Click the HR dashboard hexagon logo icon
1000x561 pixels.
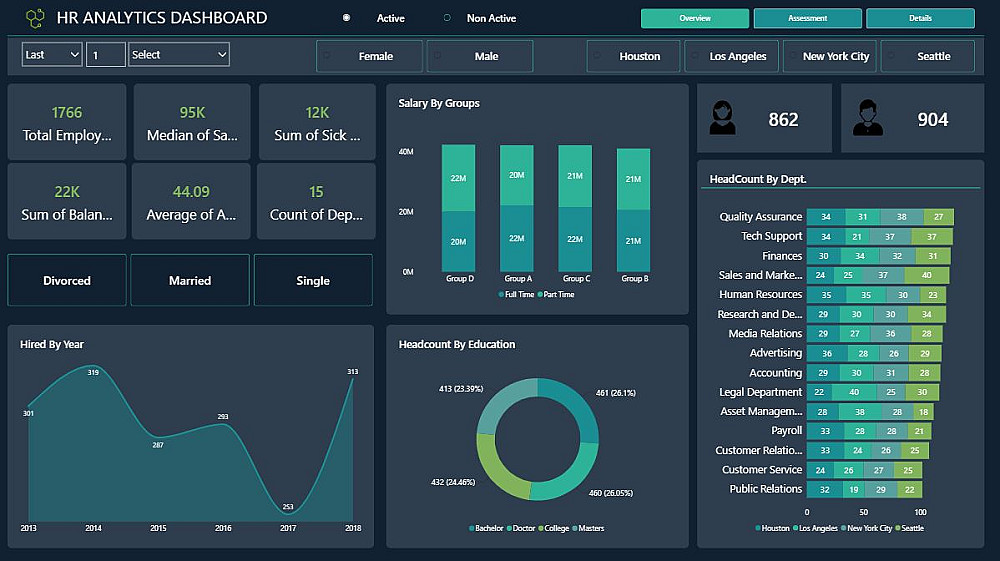[x=35, y=18]
